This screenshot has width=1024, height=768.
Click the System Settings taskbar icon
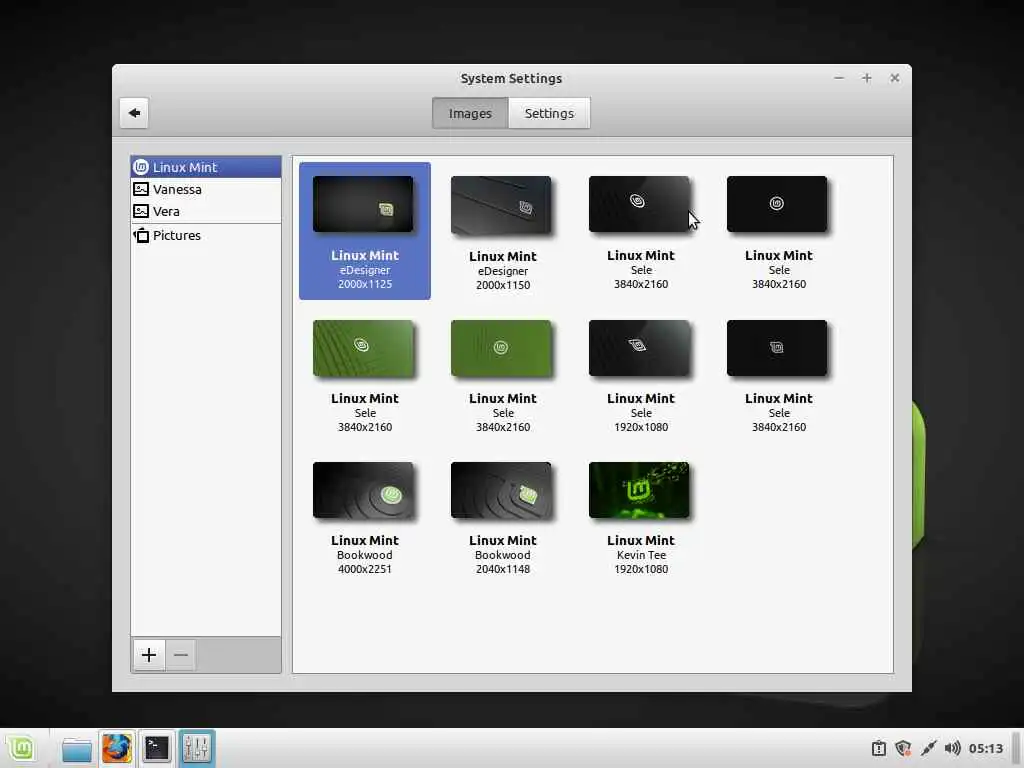(197, 748)
